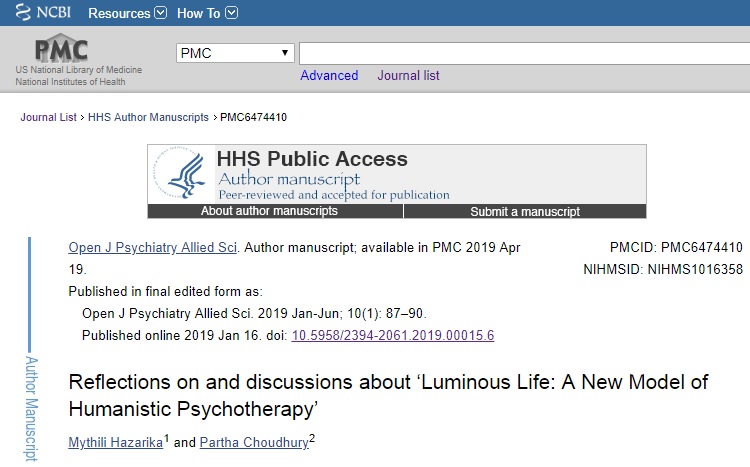The height and width of the screenshot is (467, 750).
Task: Expand the How To menu
Action: coord(207,13)
